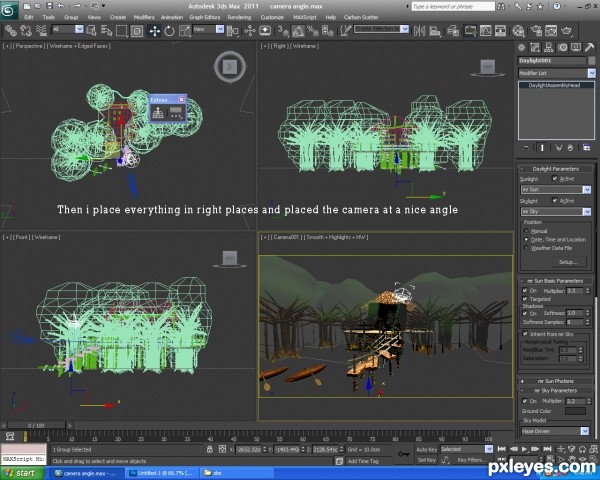
Task: Click the Render Production teapot icon
Action: click(x=566, y=31)
